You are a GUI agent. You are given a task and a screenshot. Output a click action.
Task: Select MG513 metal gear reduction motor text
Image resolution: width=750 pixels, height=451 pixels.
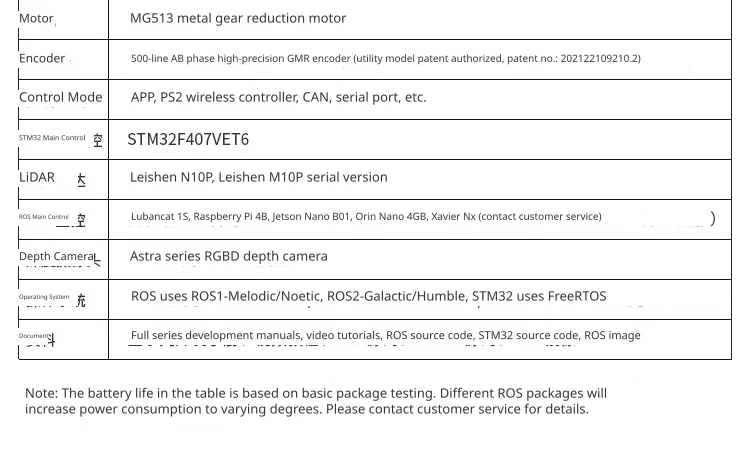click(238, 19)
